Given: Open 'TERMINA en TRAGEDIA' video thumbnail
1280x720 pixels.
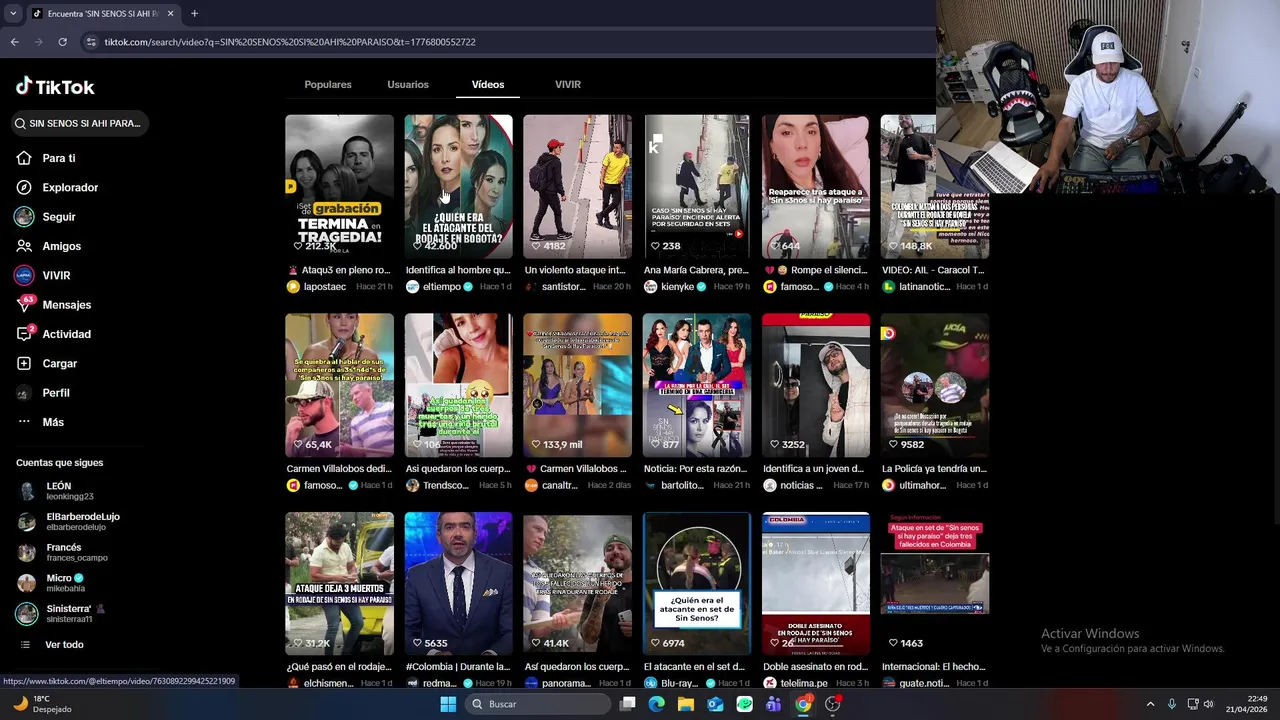Looking at the screenshot, I should (x=339, y=186).
